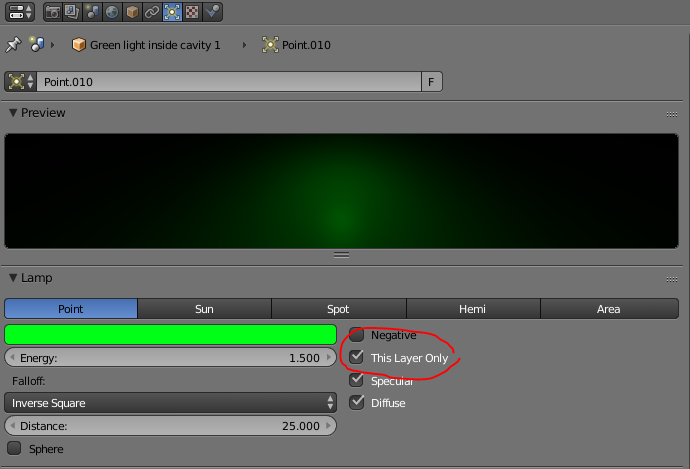Open the Object properties tab
The width and height of the screenshot is (690, 469).
coord(131,12)
